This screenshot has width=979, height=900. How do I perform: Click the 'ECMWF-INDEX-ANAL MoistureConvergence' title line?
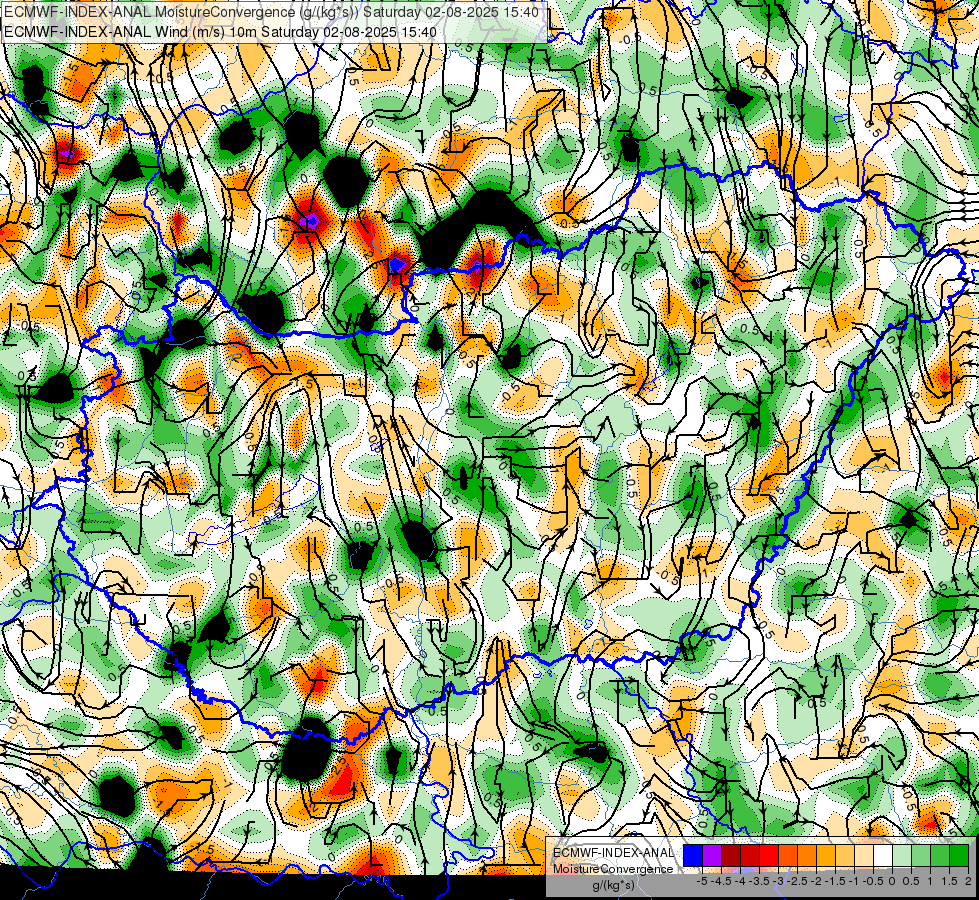(x=272, y=12)
